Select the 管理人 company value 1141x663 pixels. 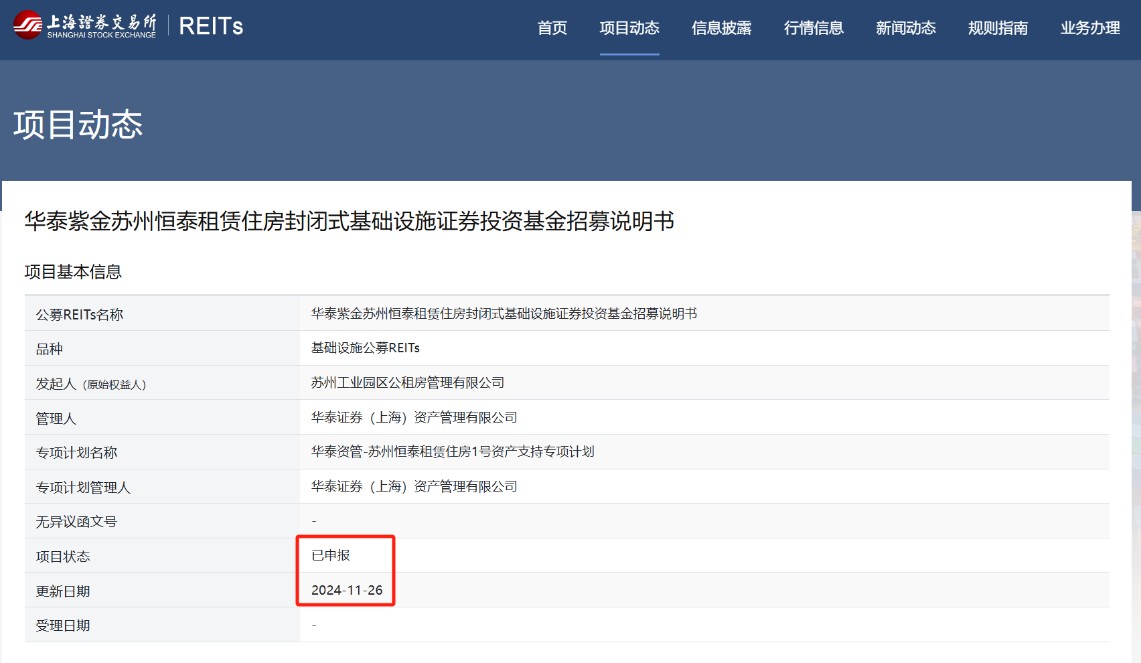[414, 417]
